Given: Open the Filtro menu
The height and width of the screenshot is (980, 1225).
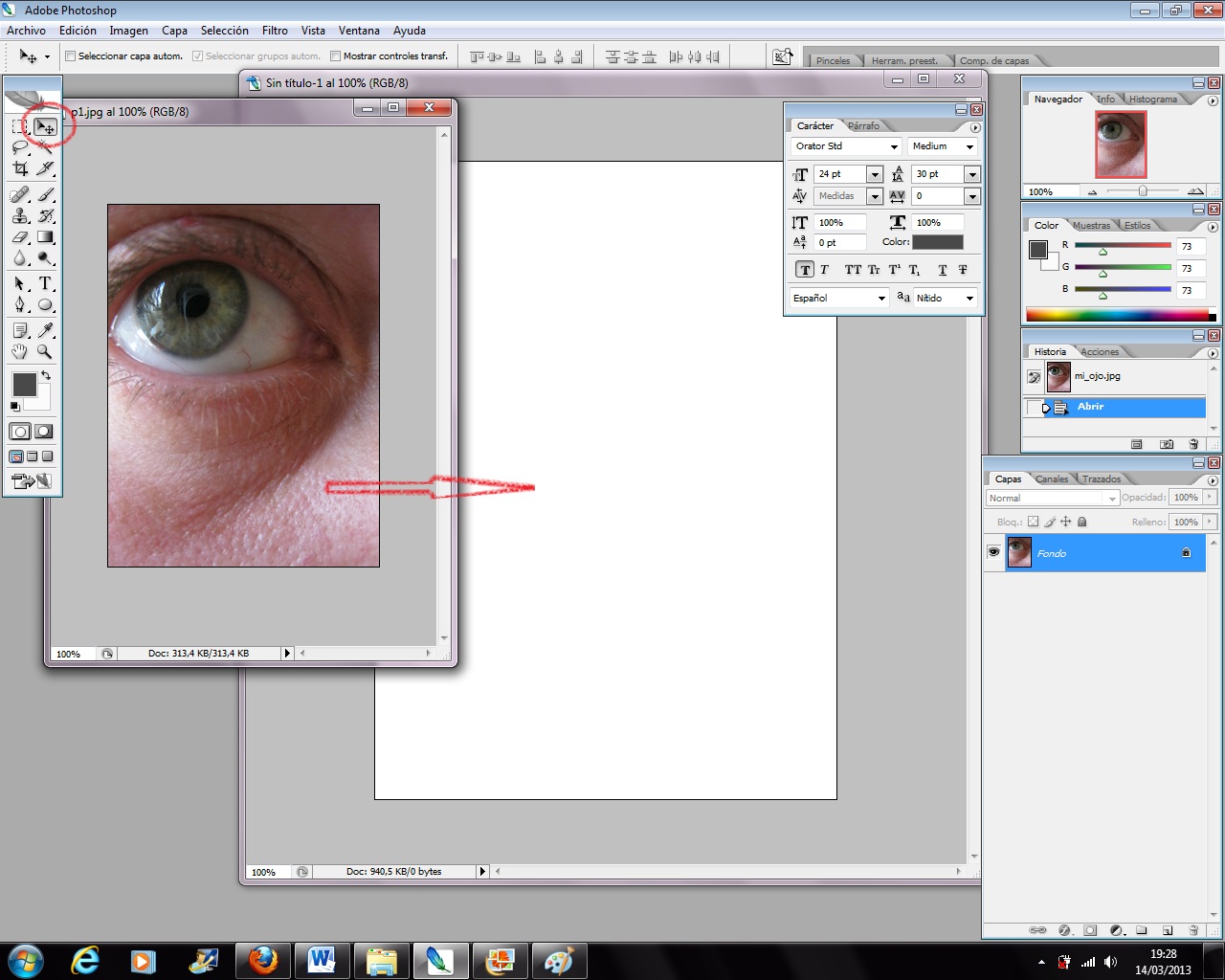Looking at the screenshot, I should point(275,31).
